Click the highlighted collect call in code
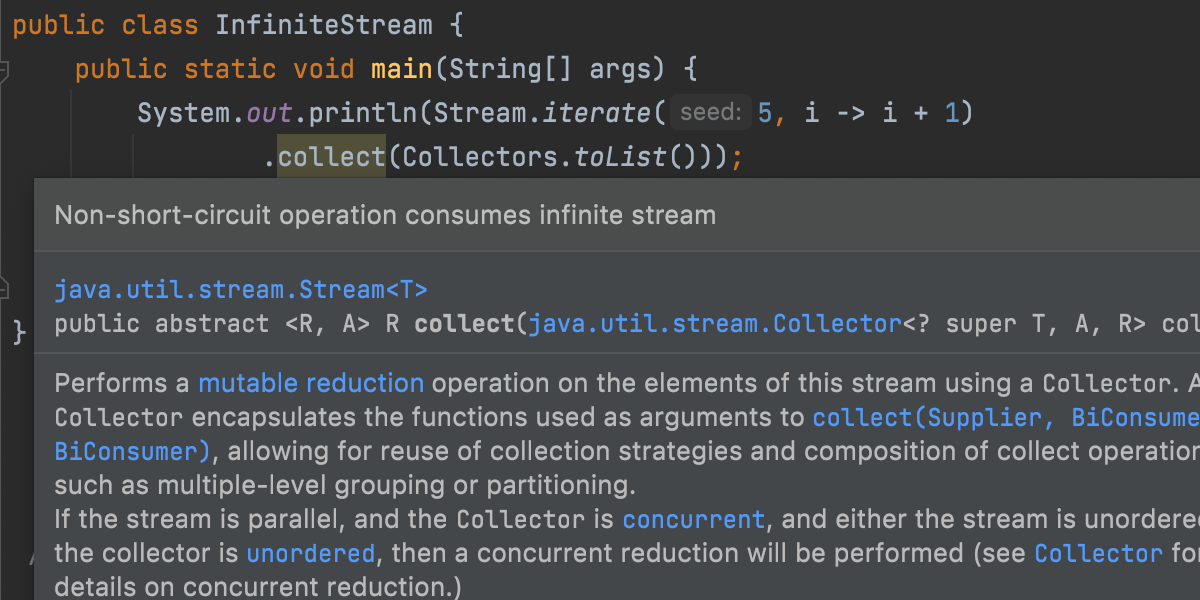This screenshot has width=1200, height=600. coord(331,157)
